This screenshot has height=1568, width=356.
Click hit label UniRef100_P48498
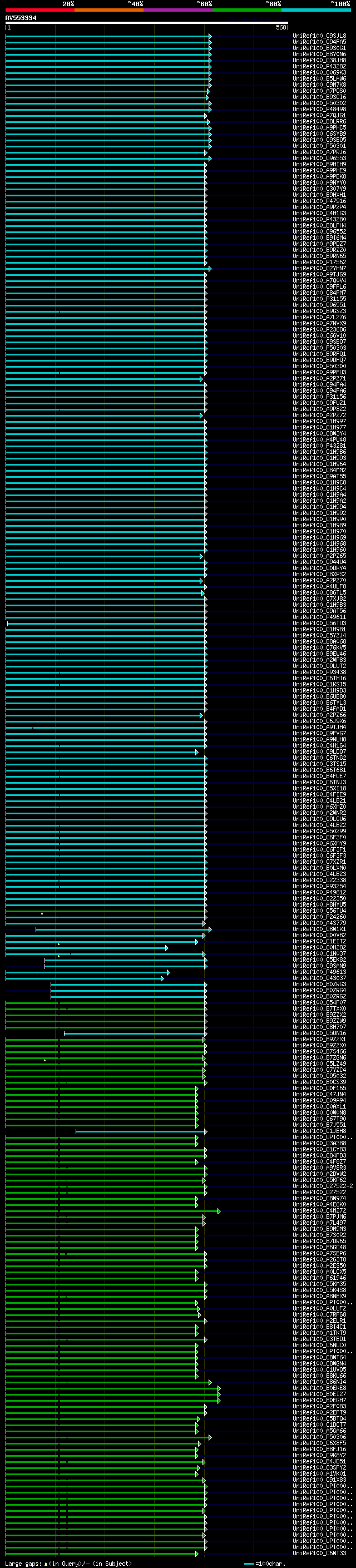pos(319,110)
